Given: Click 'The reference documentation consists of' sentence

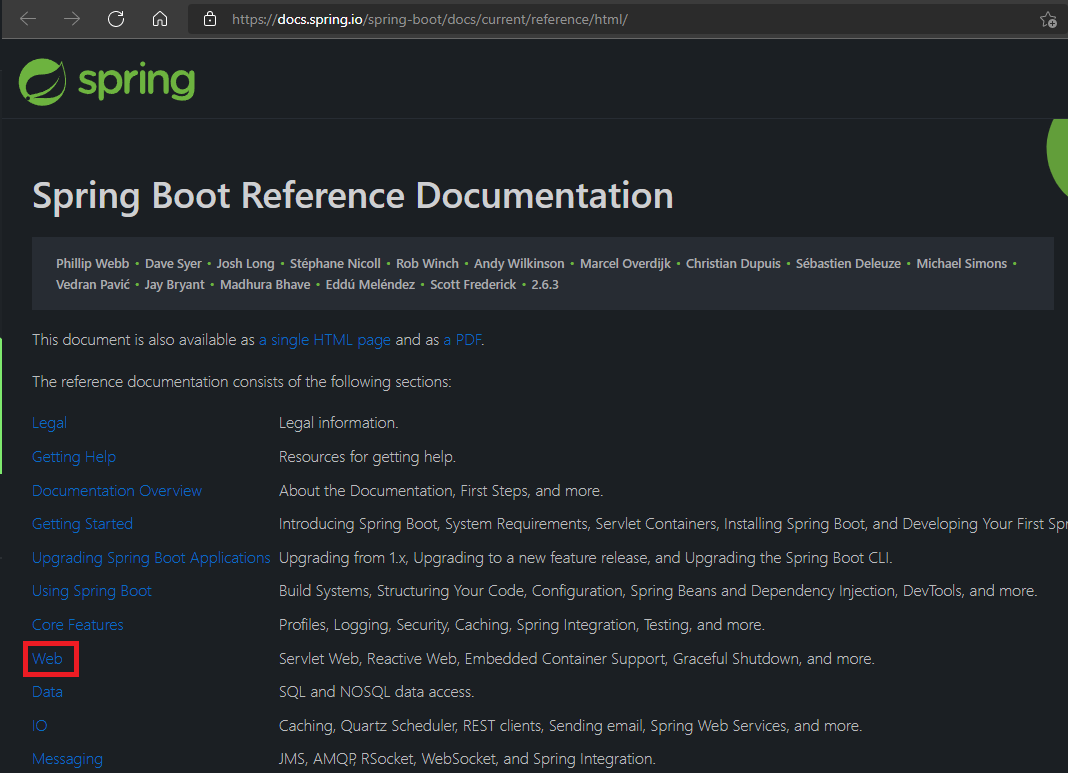Looking at the screenshot, I should [x=242, y=381].
